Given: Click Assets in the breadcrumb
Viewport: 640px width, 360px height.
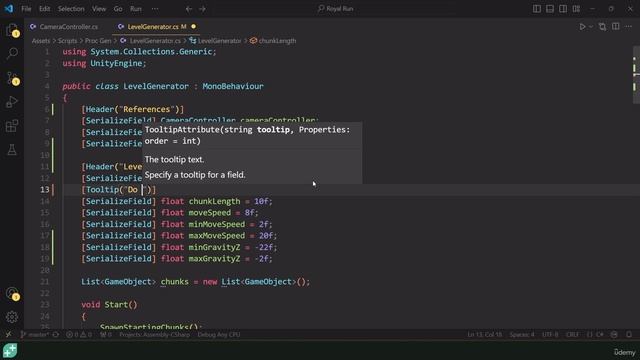Looking at the screenshot, I should [x=41, y=41].
